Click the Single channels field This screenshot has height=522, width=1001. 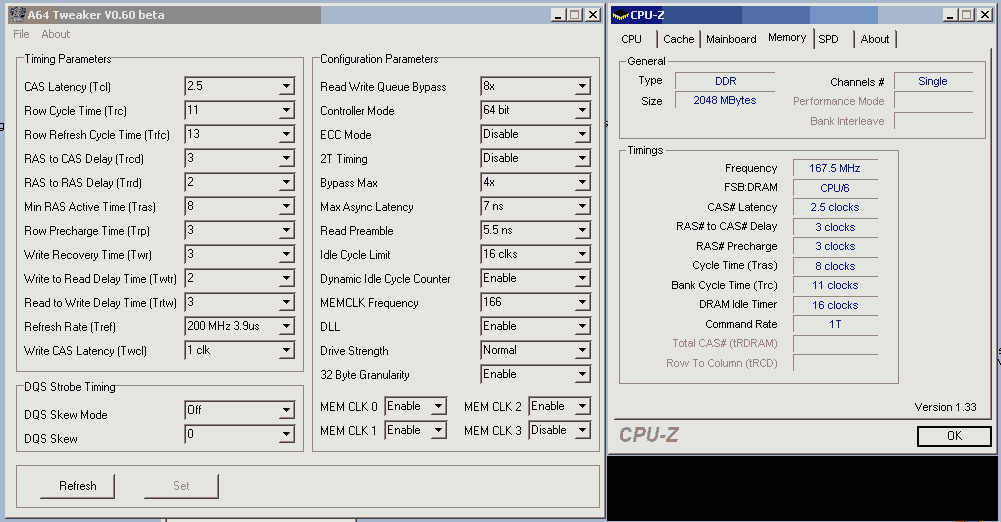coord(933,81)
